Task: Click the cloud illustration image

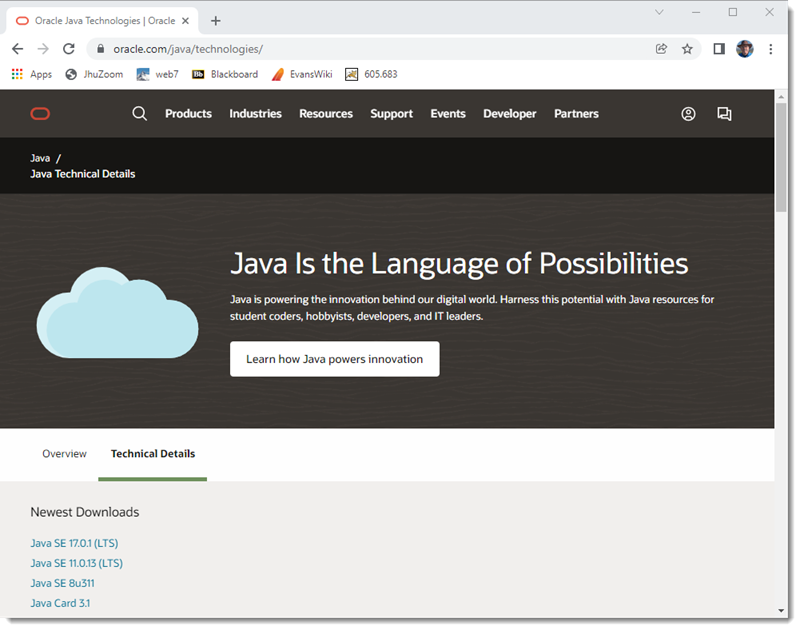Action: coord(117,312)
